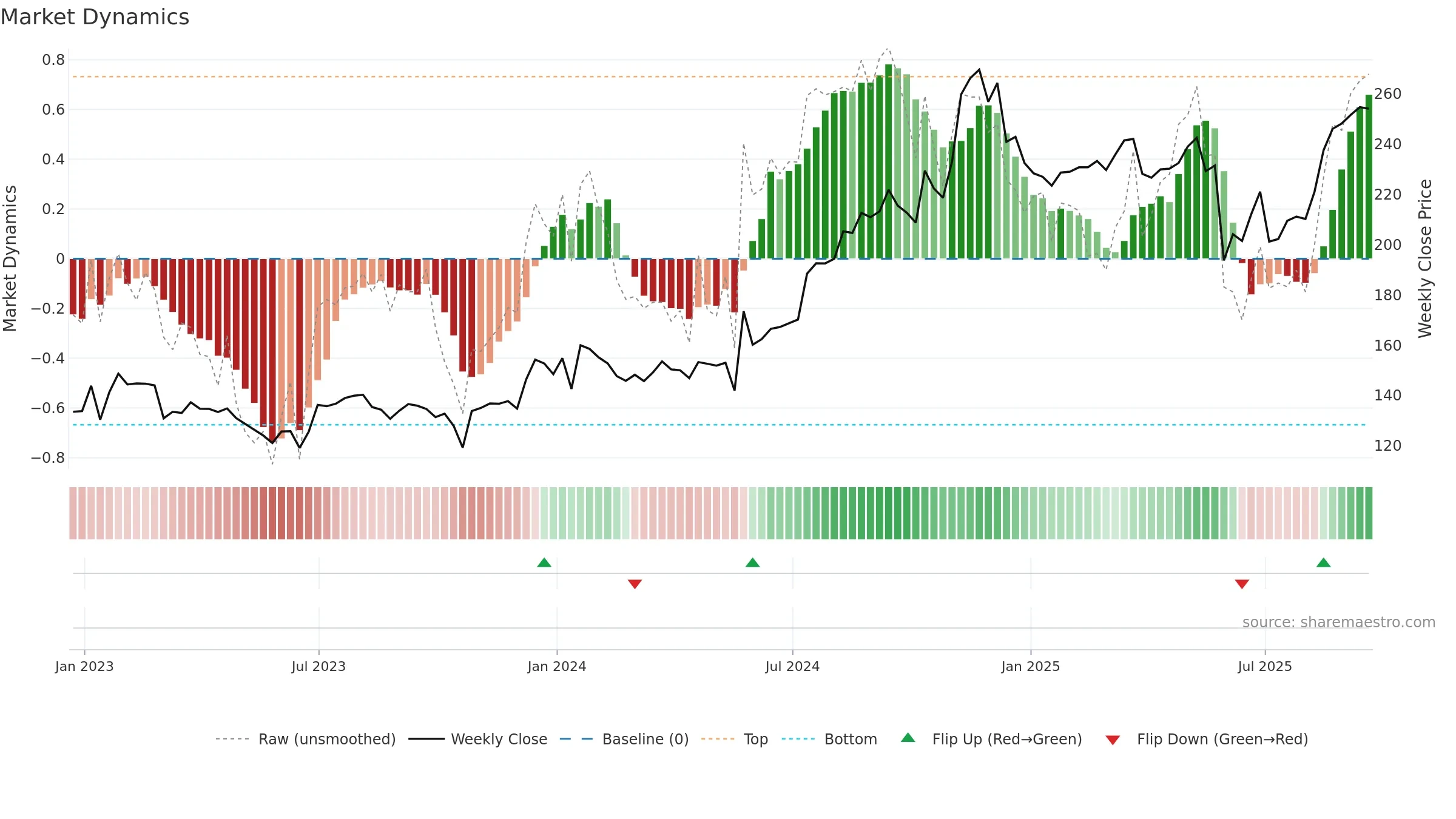Click the 200 price axis tick label
1456x819 pixels.
click(x=1388, y=245)
